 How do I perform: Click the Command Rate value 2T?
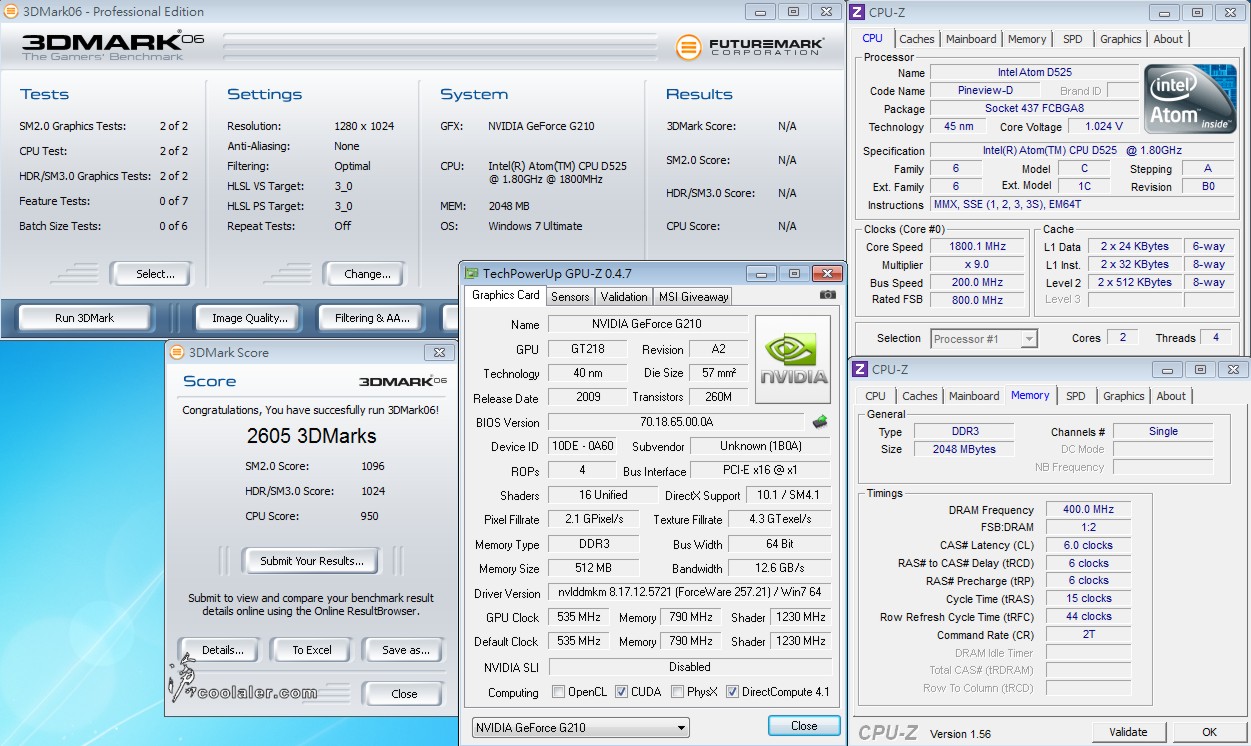pos(1088,635)
